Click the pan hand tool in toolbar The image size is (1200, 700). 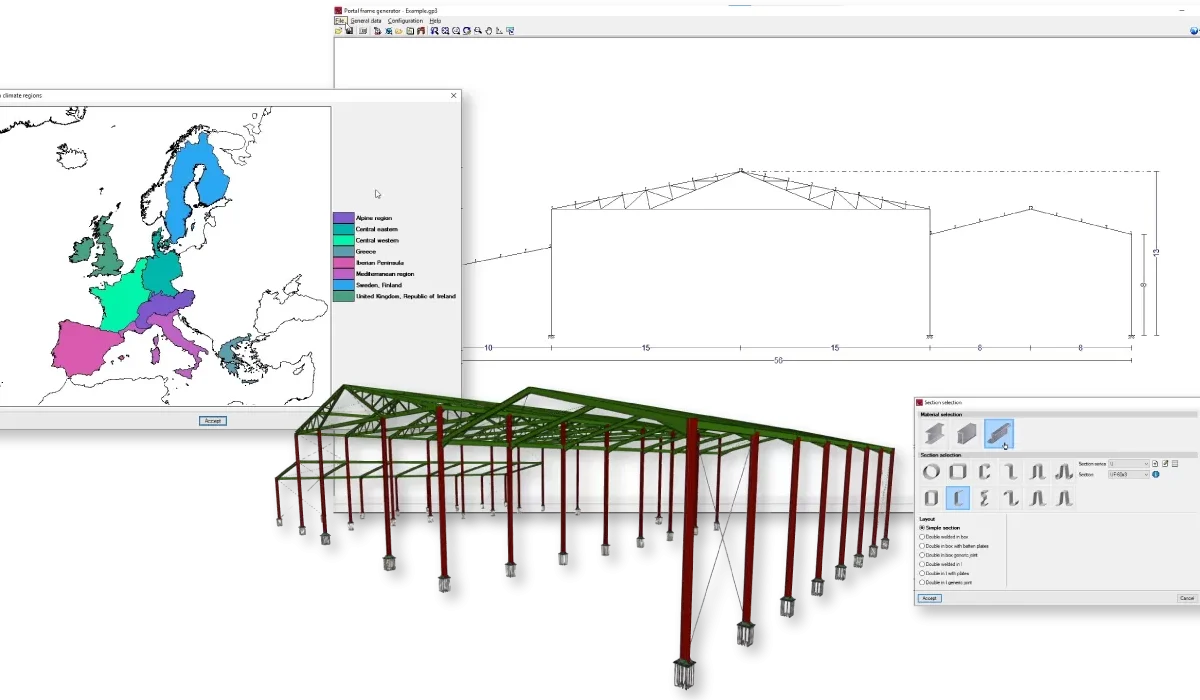pos(488,31)
